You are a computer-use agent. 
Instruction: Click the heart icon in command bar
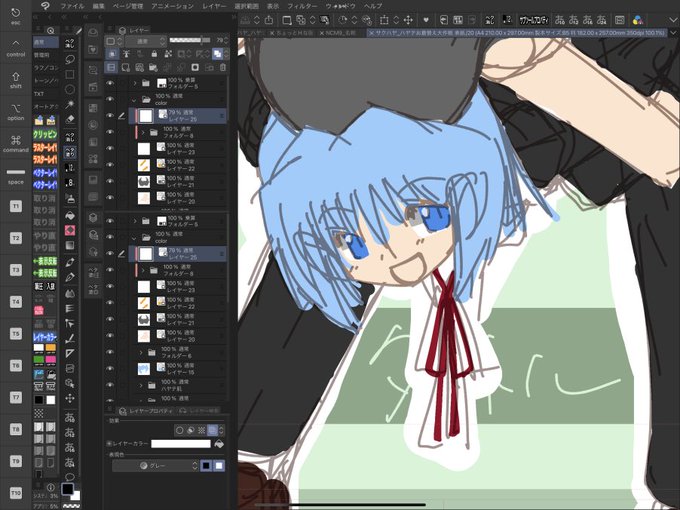426,20
